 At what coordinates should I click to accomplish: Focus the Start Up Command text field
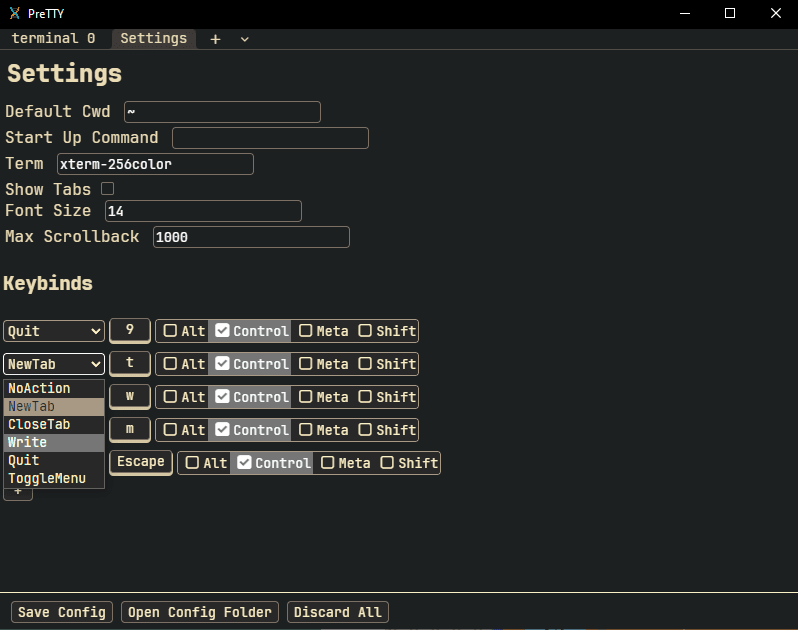click(270, 138)
